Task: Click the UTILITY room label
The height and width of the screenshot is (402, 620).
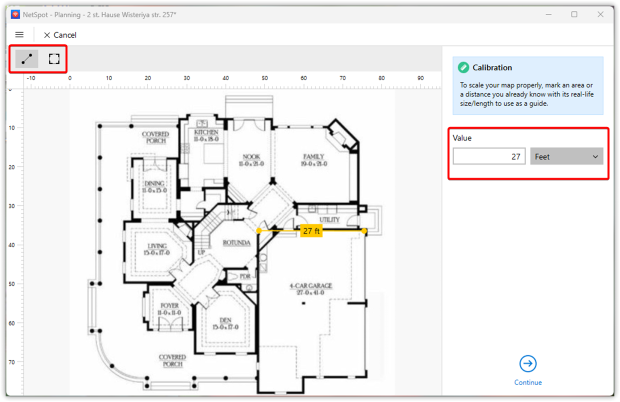Action: tap(329, 220)
